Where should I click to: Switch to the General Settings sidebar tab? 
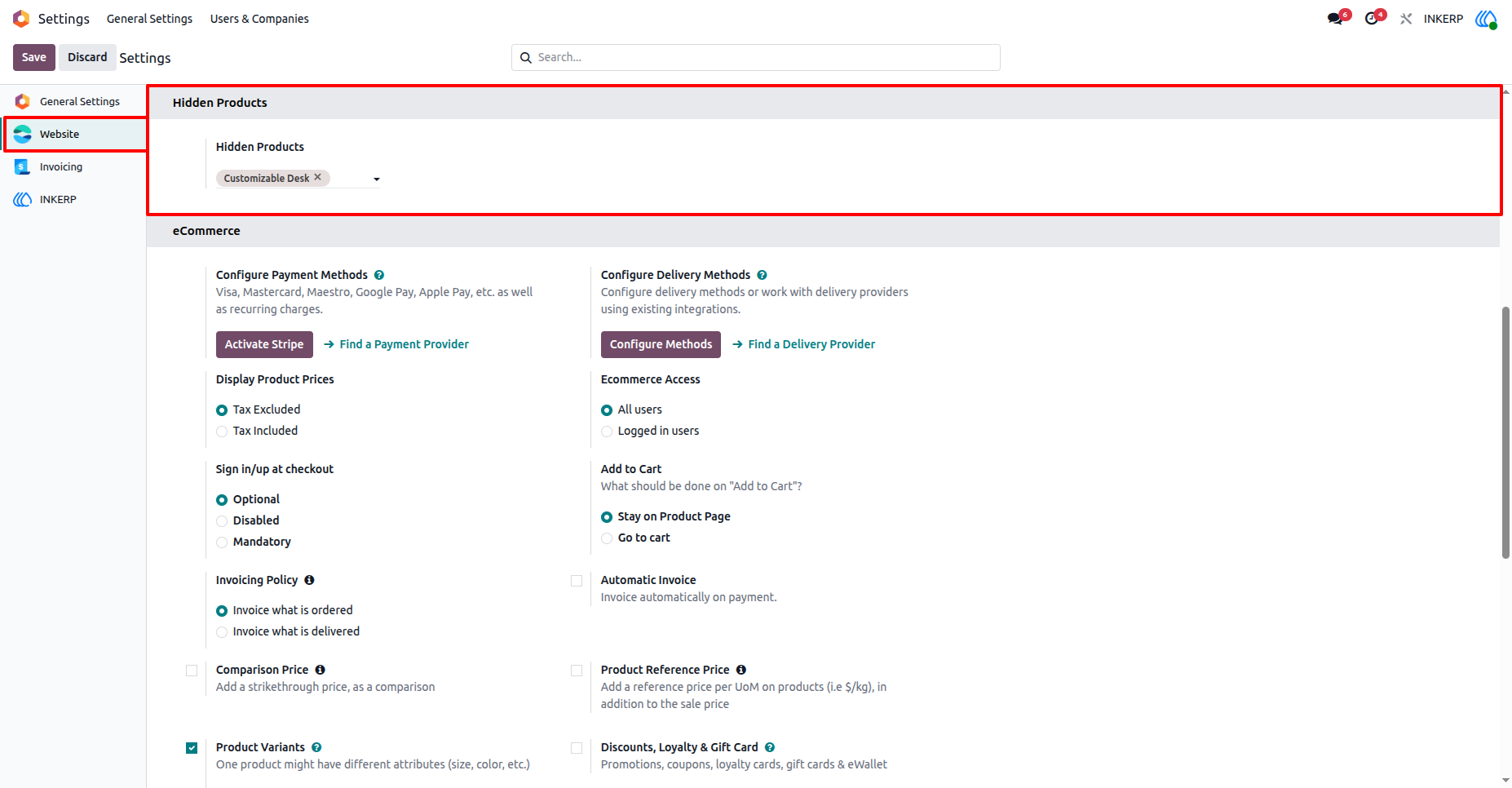pos(73,101)
